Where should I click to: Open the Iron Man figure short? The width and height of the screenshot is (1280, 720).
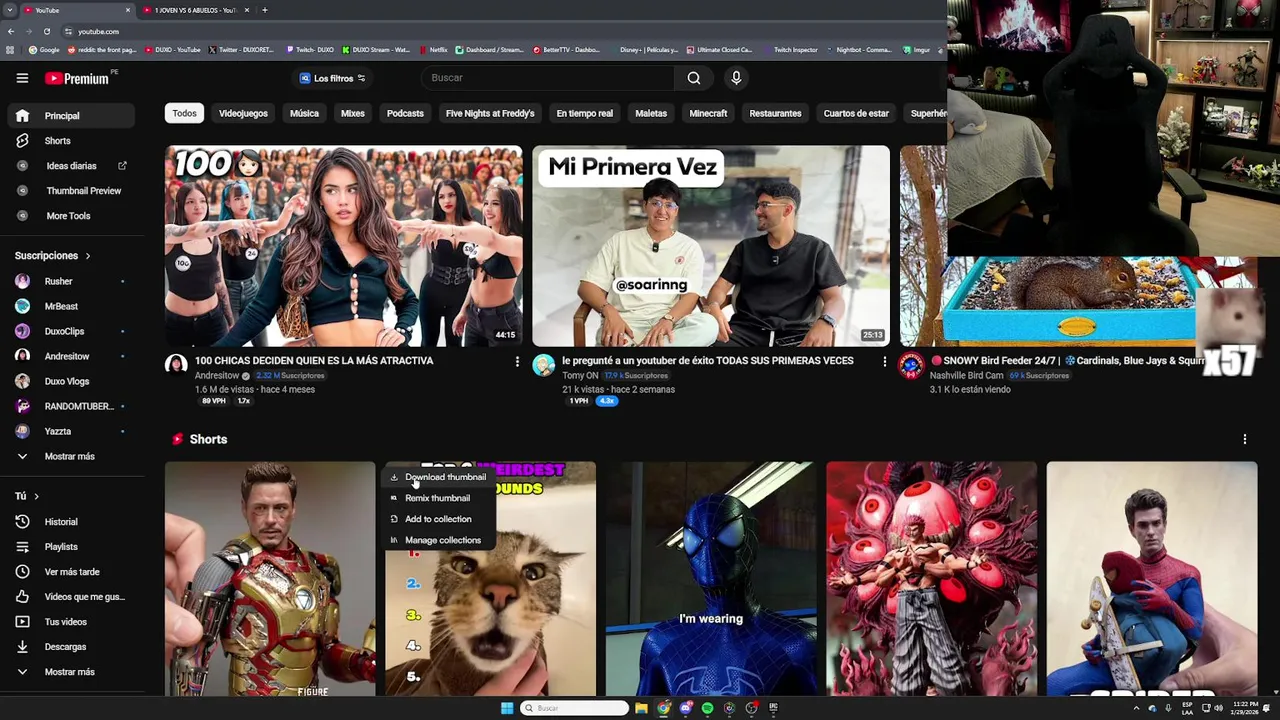pyautogui.click(x=270, y=578)
